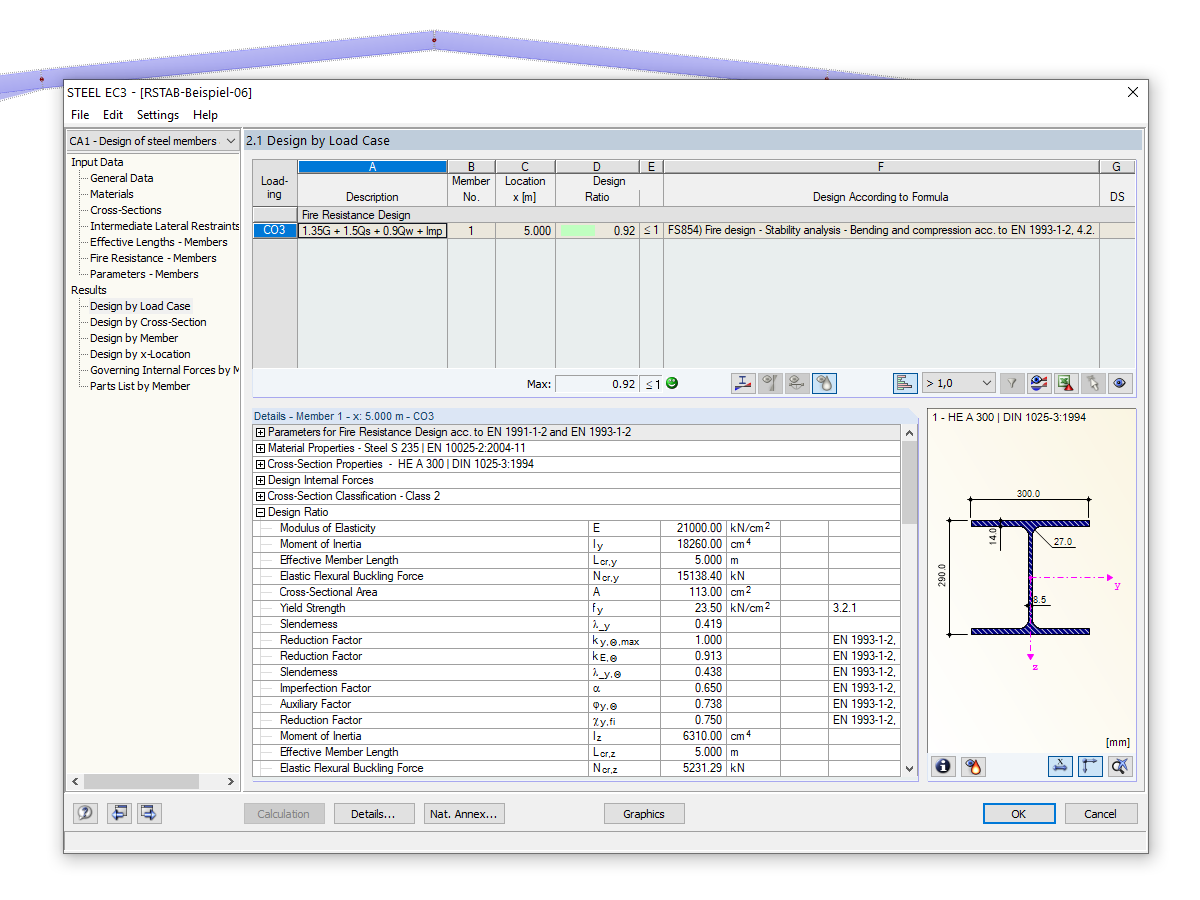Toggle the principal axes display button
The width and height of the screenshot is (1200, 900).
point(1090,766)
